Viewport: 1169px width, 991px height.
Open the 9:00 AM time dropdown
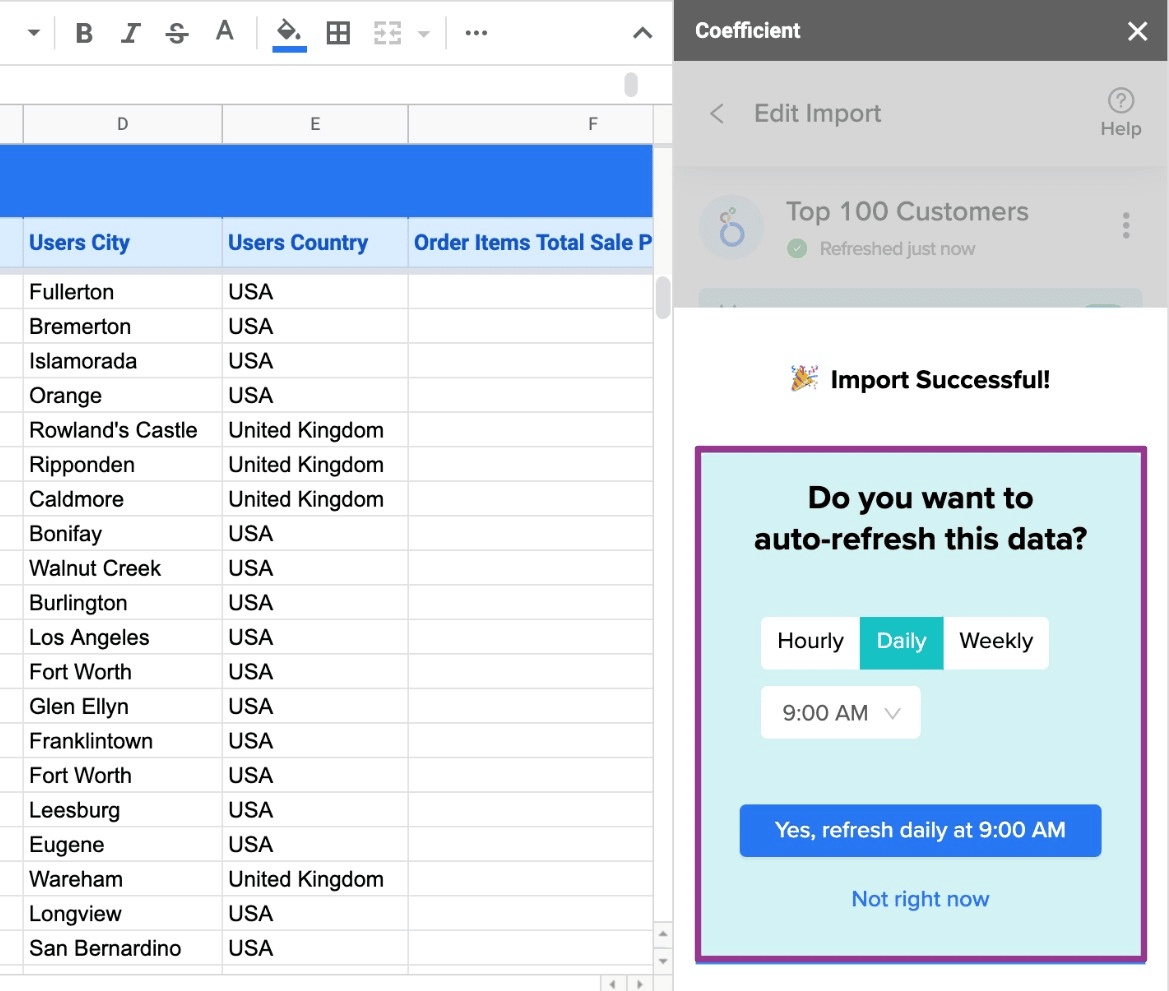[840, 713]
